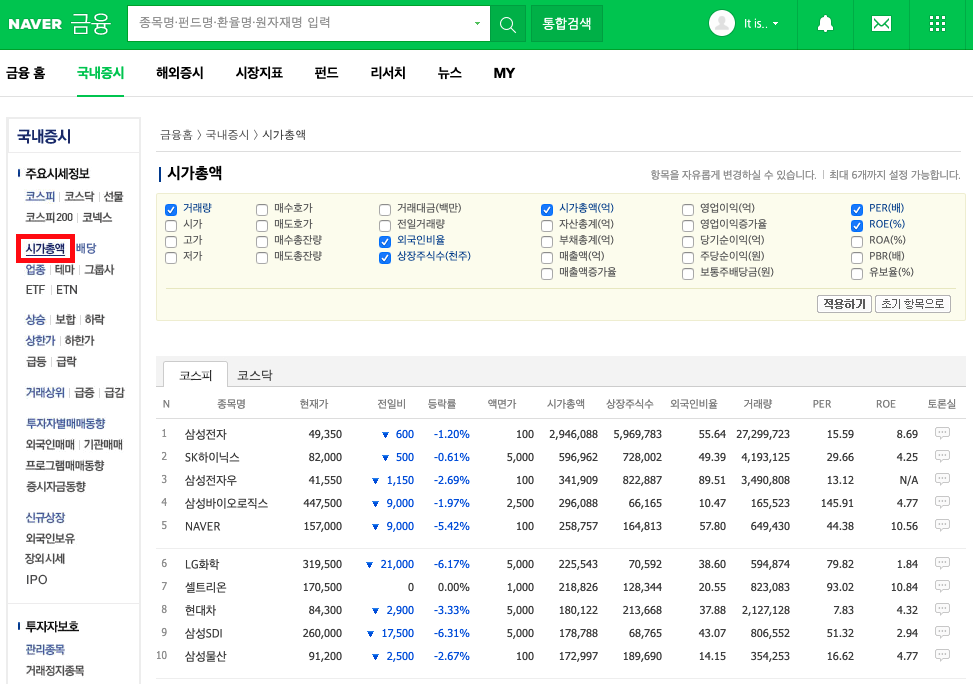Open the 'It is..' account dropdown
The width and height of the screenshot is (973, 684).
tap(761, 24)
